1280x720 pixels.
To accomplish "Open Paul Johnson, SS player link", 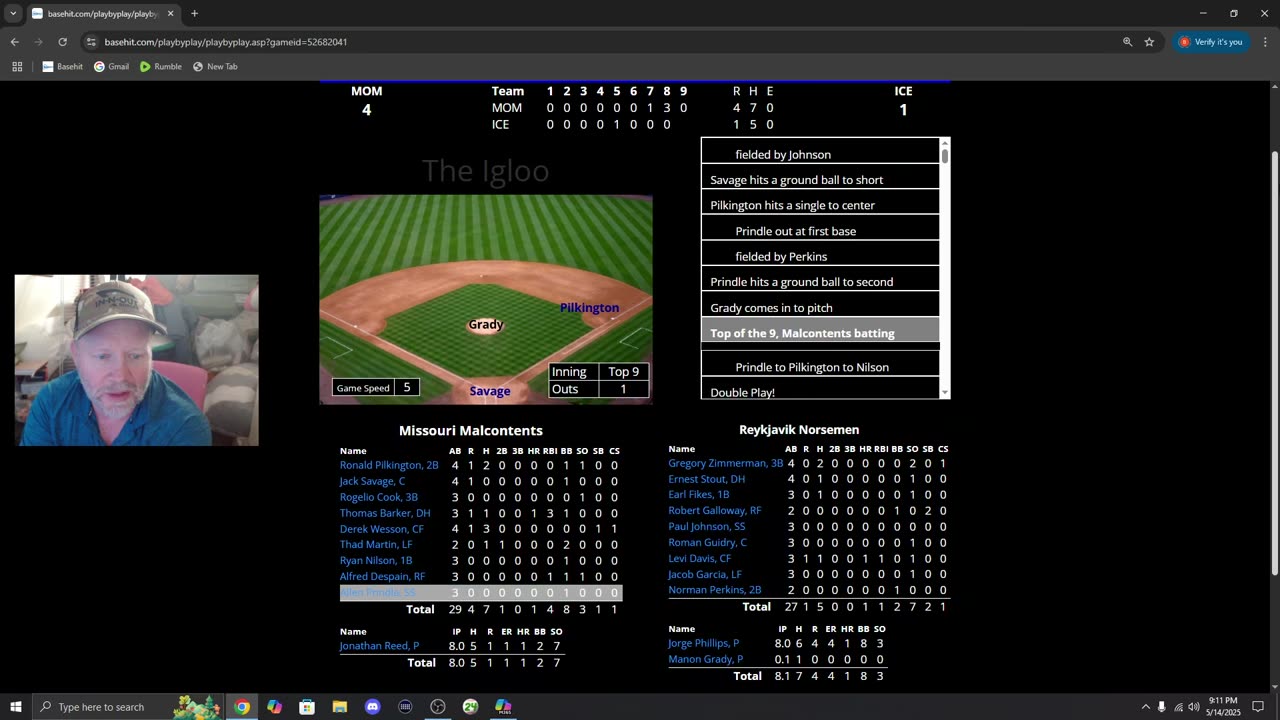I will coord(707,527).
